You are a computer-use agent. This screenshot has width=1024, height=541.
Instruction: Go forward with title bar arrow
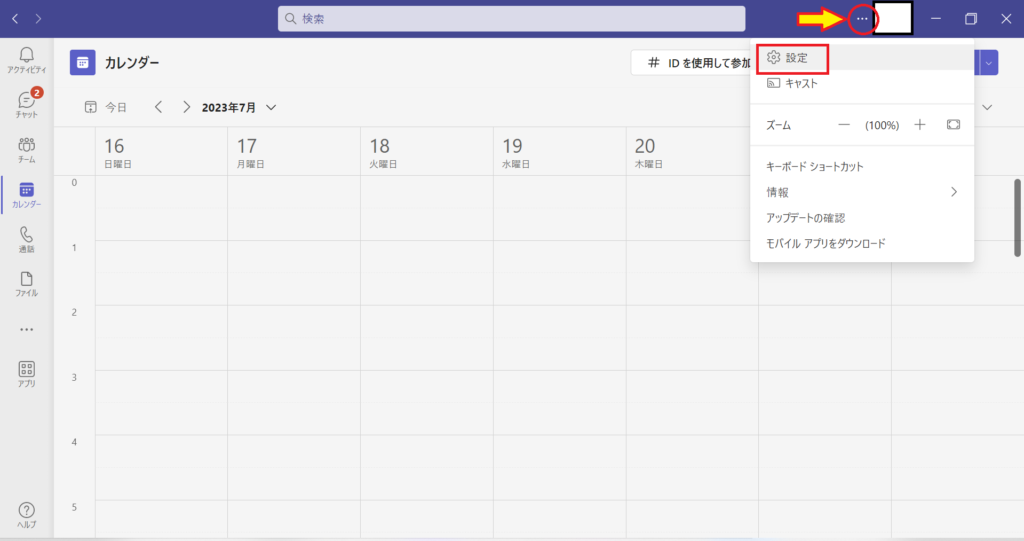[39, 18]
